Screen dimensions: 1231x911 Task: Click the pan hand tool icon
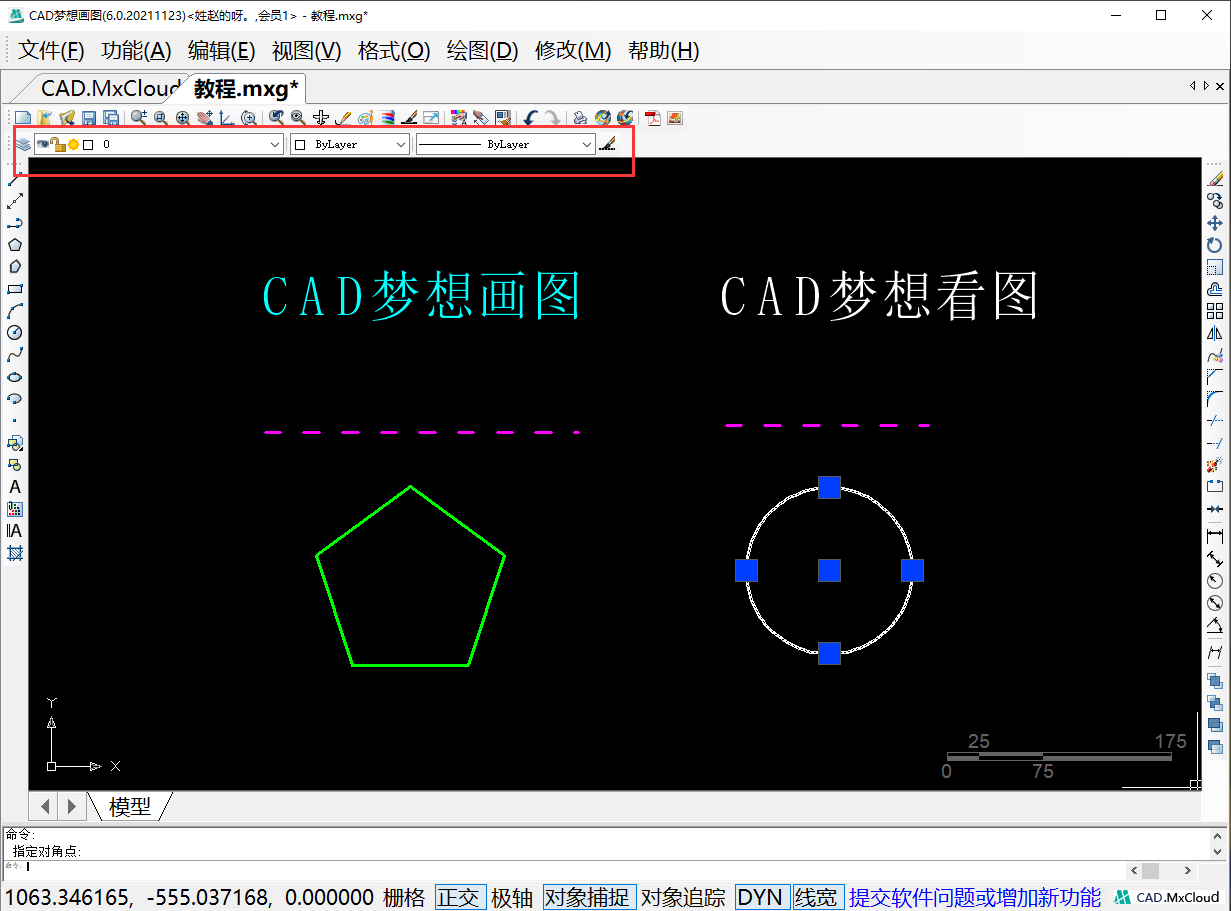pyautogui.click(x=205, y=118)
